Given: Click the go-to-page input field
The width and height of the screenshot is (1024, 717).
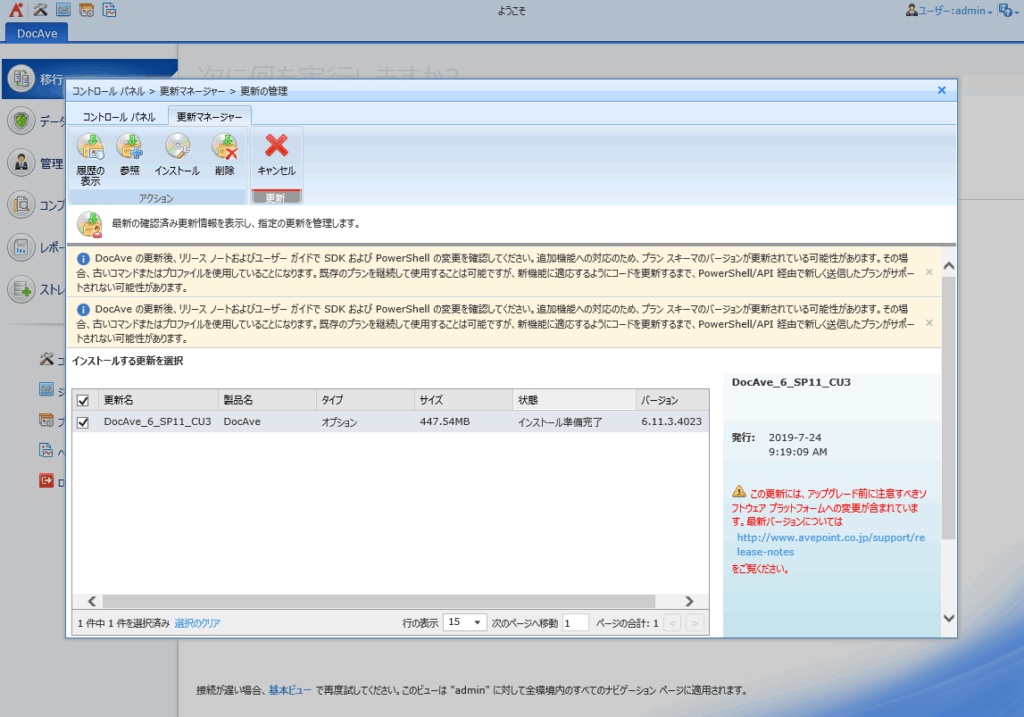Looking at the screenshot, I should point(575,623).
